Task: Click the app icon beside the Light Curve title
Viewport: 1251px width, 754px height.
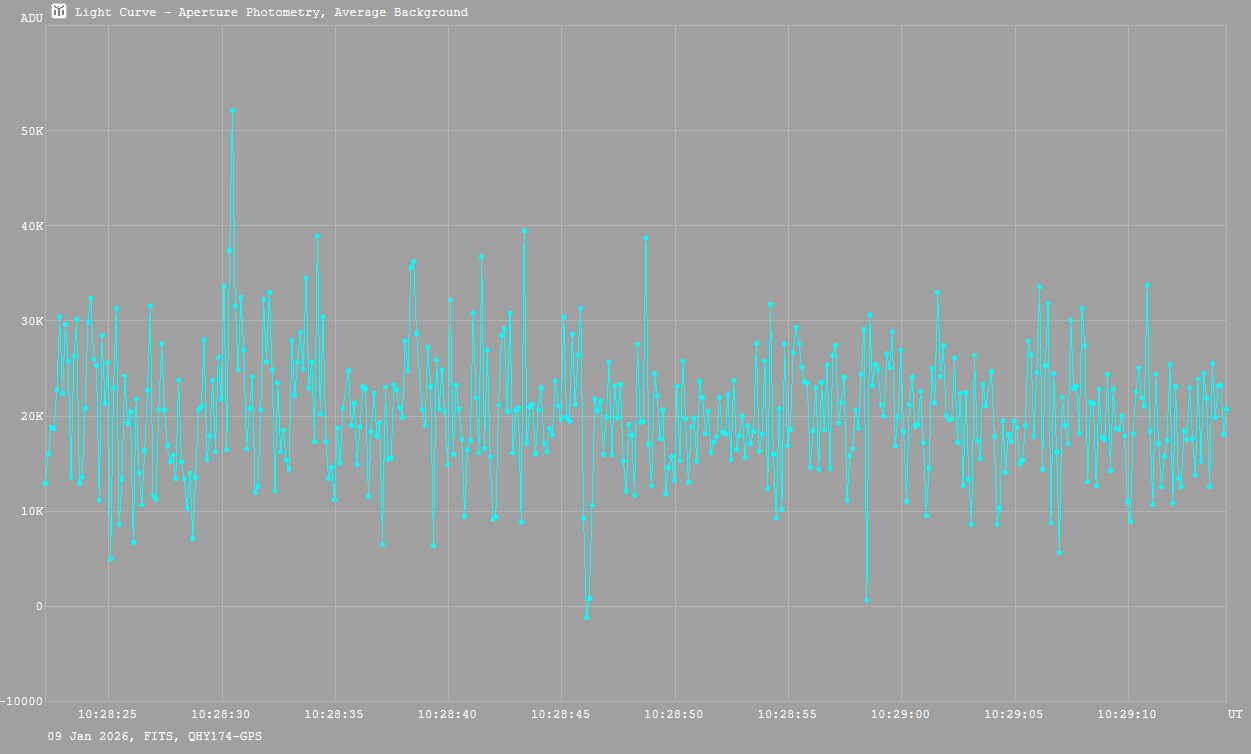Action: [59, 12]
